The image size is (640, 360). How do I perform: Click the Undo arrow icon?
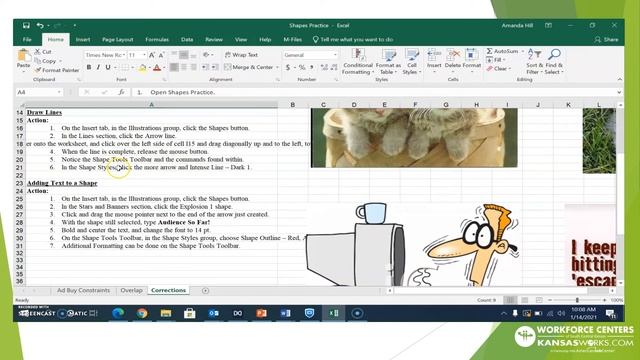40,25
